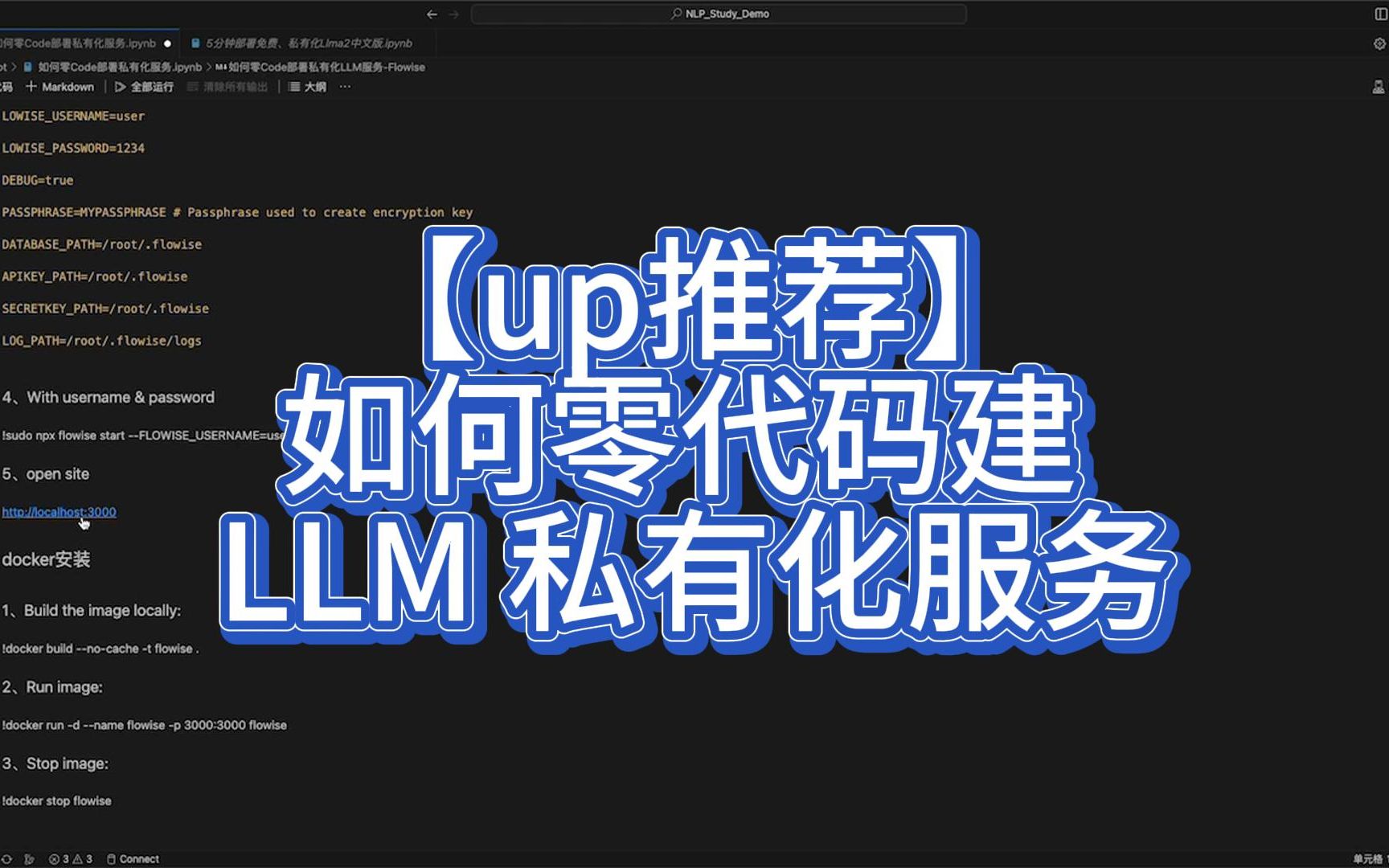Open the NLP_Study_Demo command search box
This screenshot has height=868, width=1389.
(x=719, y=14)
